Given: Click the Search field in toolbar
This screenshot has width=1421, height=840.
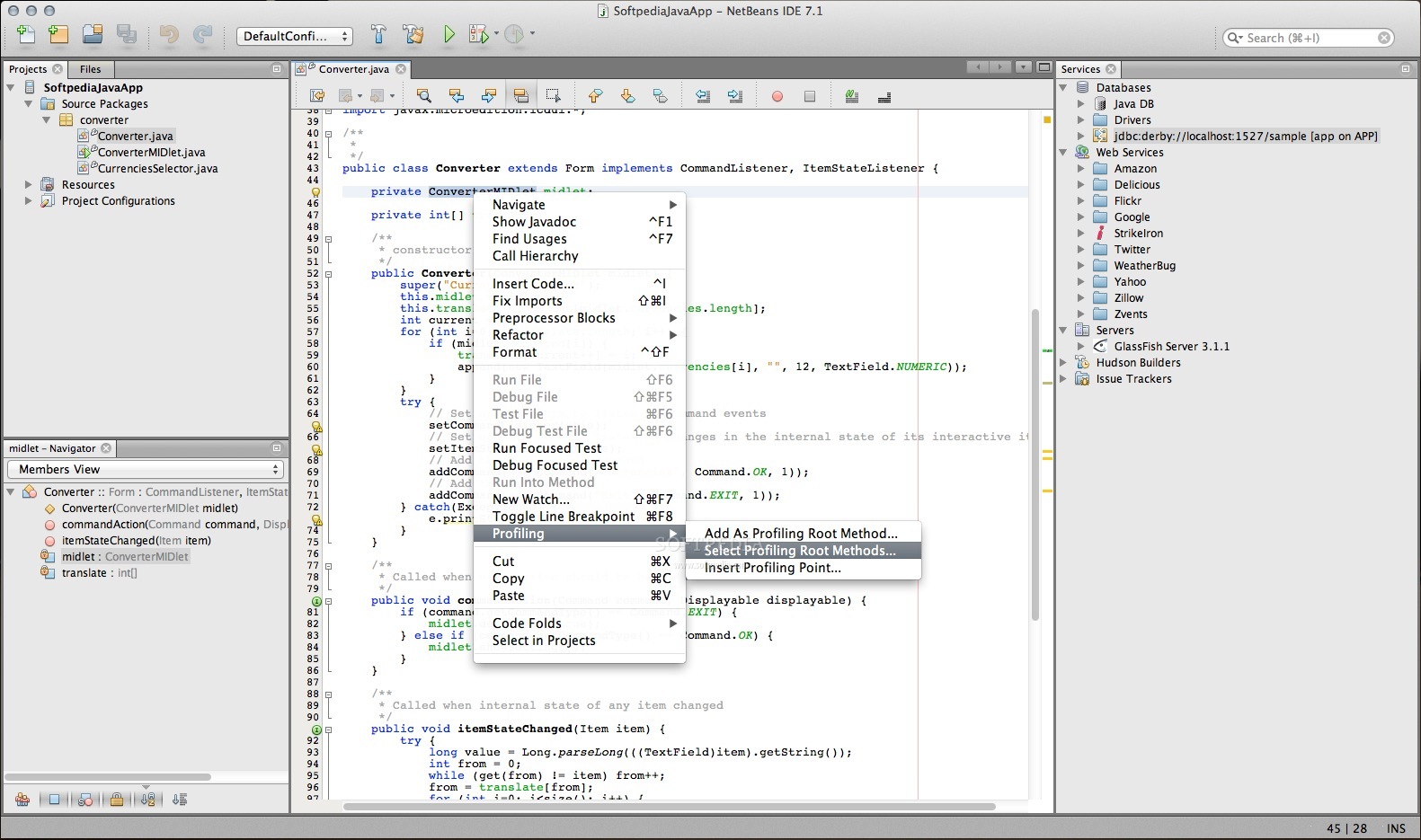Looking at the screenshot, I should point(1309,38).
